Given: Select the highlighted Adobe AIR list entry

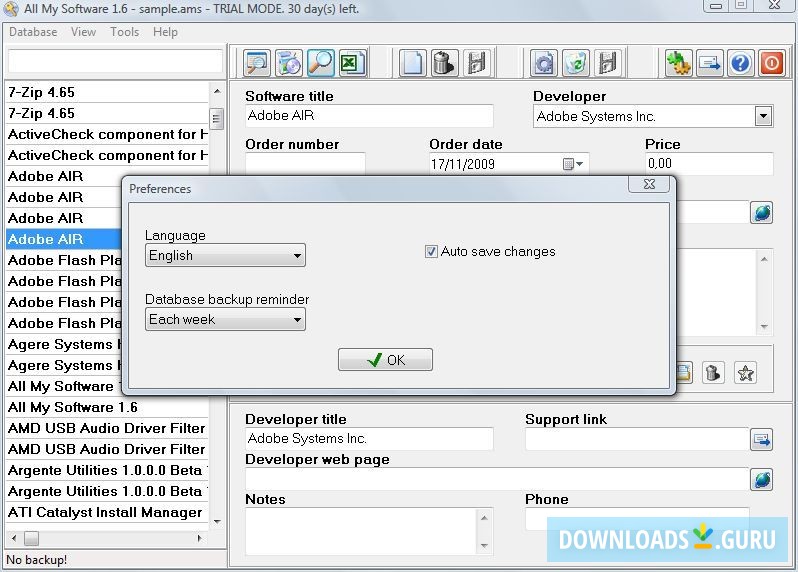Looking at the screenshot, I should tap(65, 239).
